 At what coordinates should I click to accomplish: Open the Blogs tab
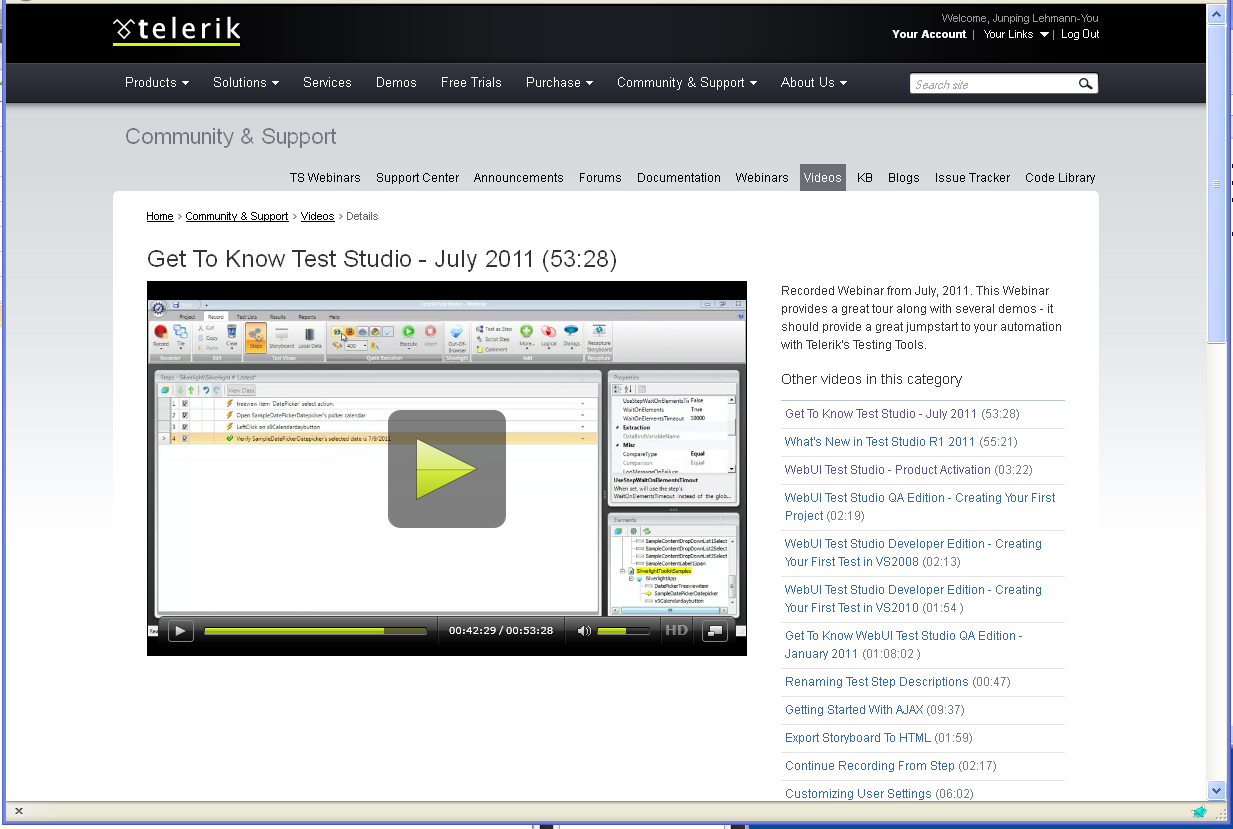click(x=903, y=178)
